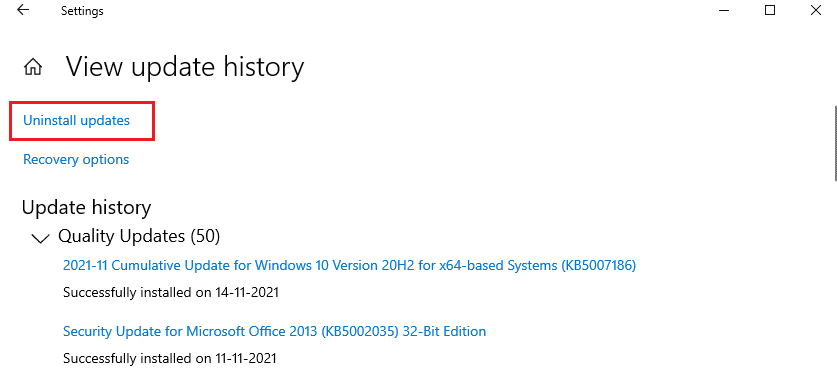The height and width of the screenshot is (373, 837).
Task: Click the text Successfully installed on 11-11-2021
Action: pos(170,358)
